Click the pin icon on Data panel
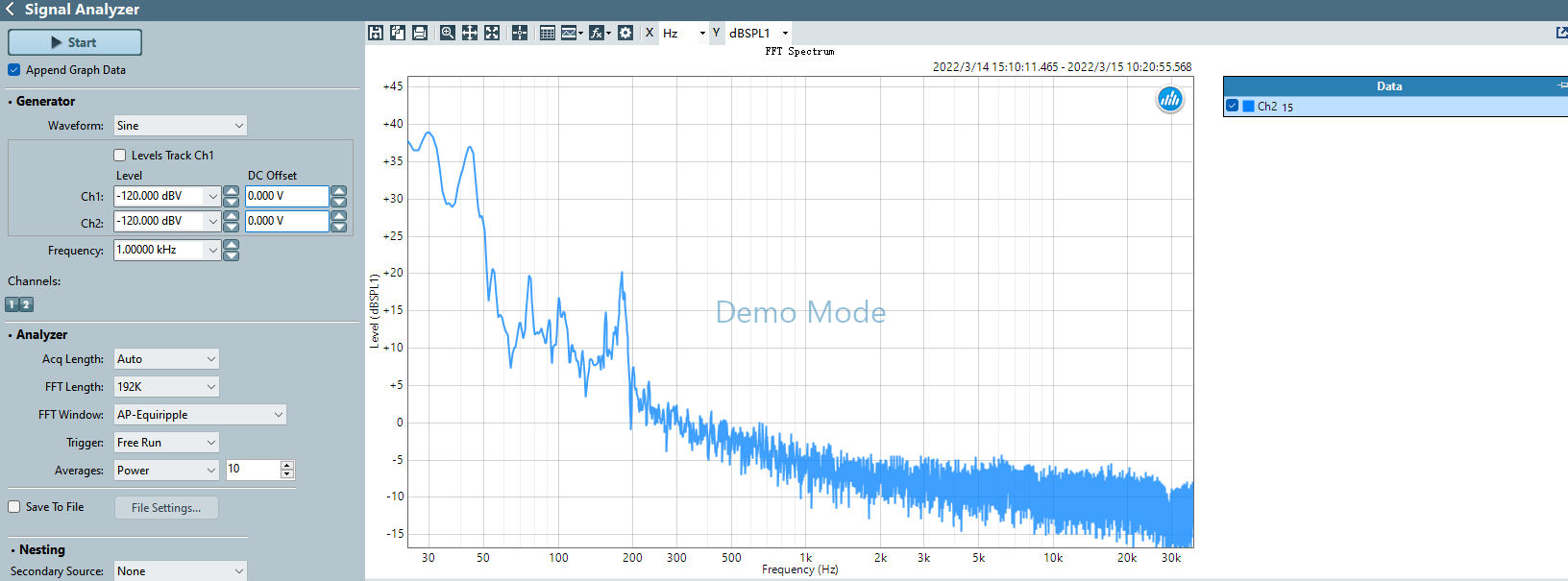 tap(1562, 86)
